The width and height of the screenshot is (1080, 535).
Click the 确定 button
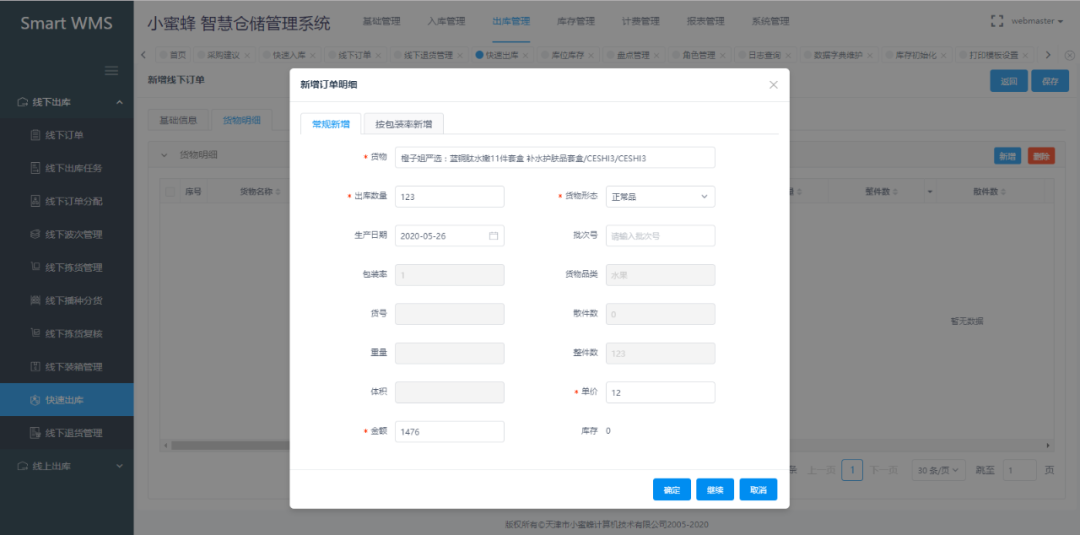pyautogui.click(x=671, y=490)
